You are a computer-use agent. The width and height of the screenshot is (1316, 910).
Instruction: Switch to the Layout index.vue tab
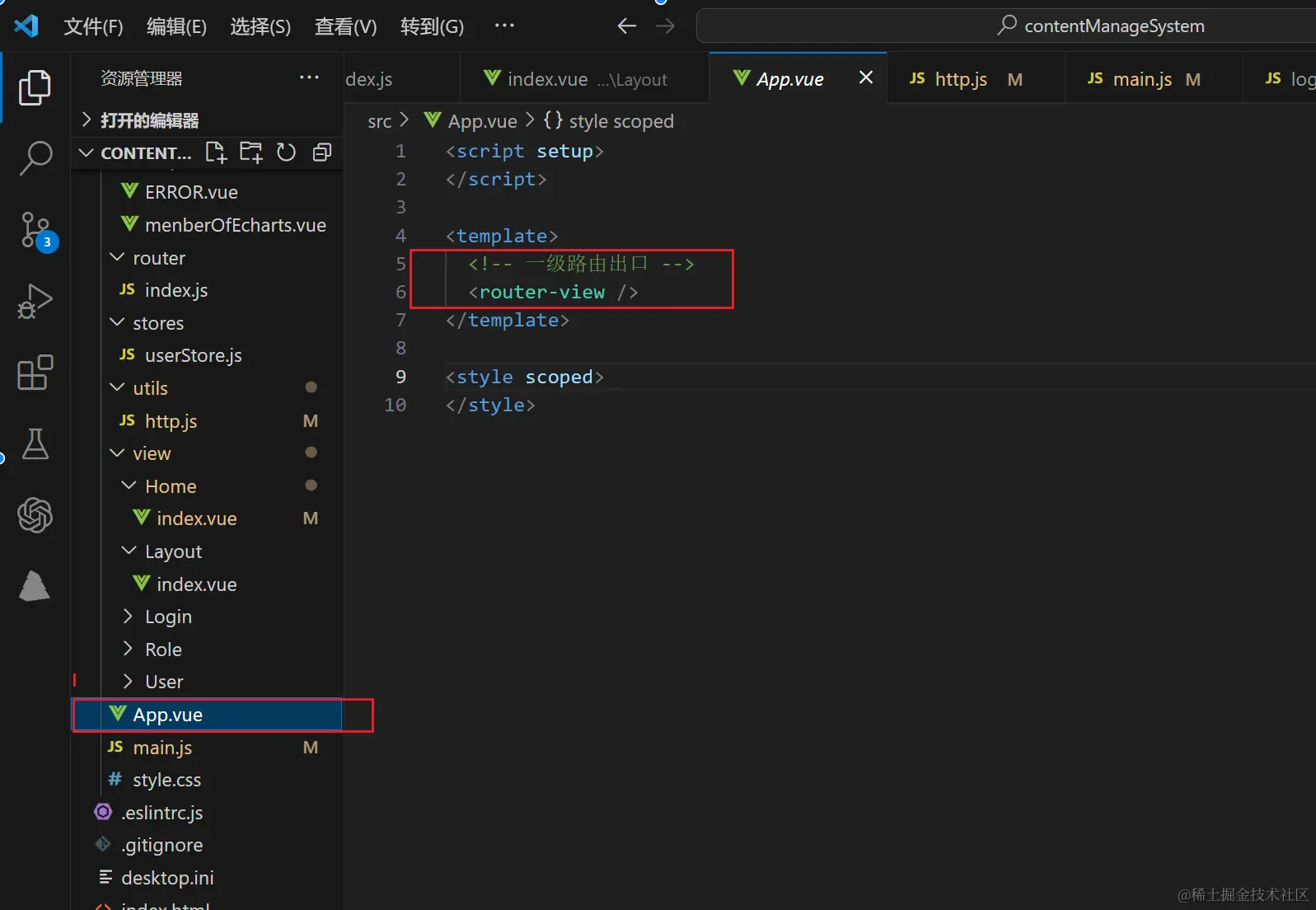click(x=583, y=79)
